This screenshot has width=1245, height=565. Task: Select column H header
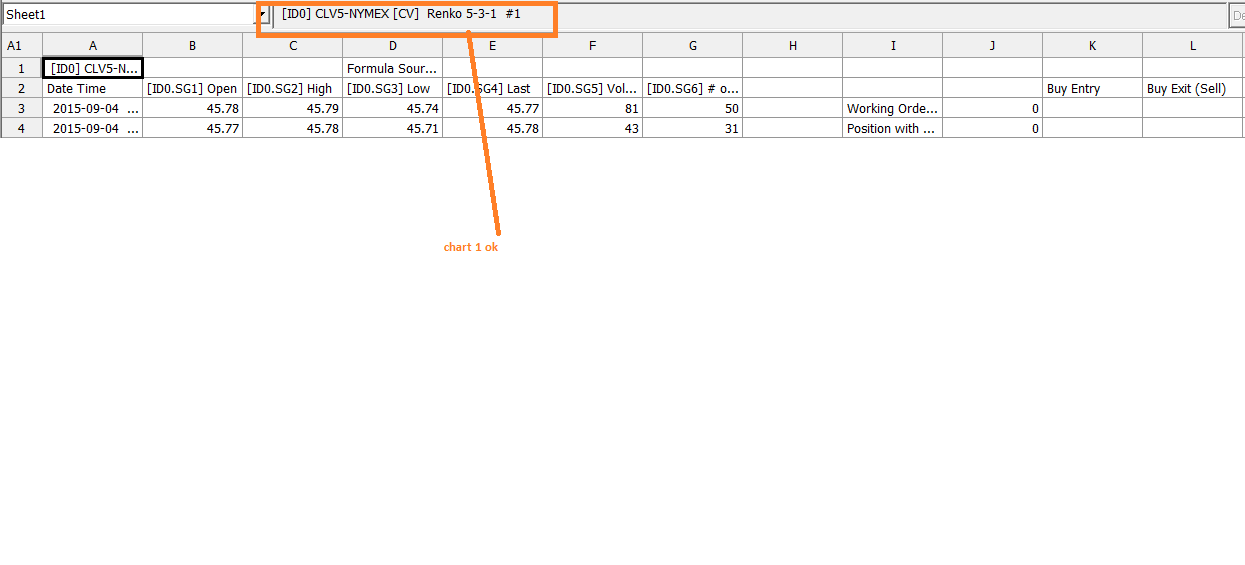(x=793, y=46)
